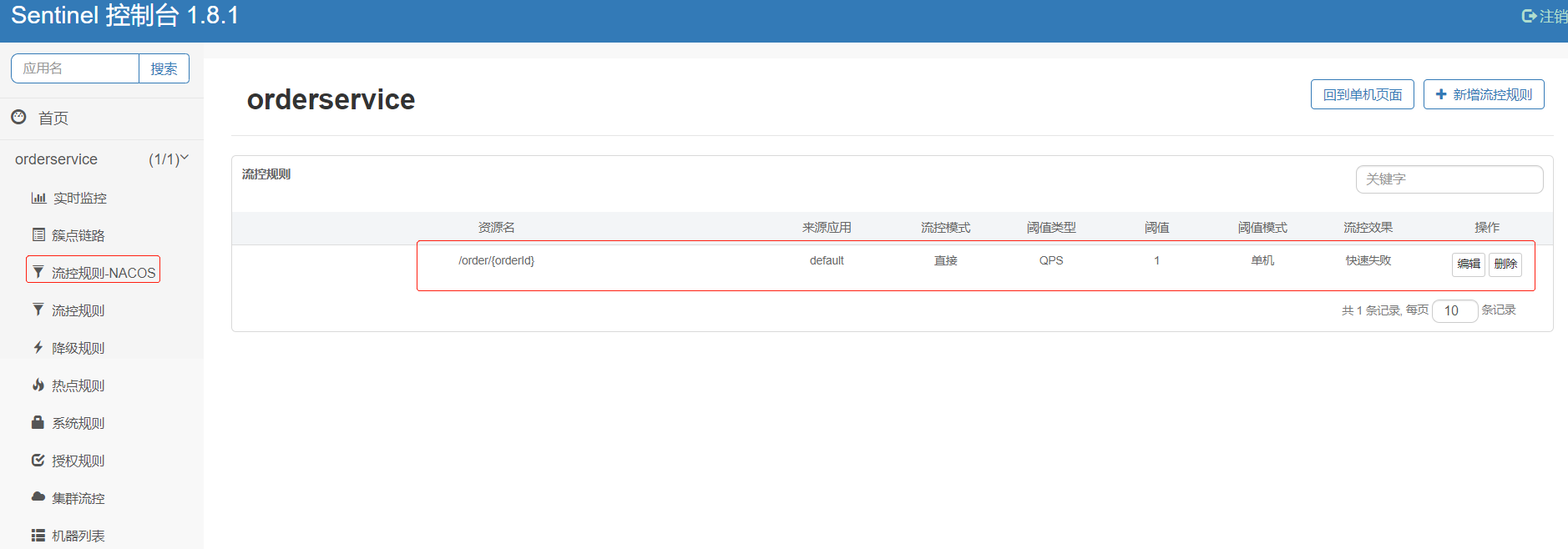Open 系统规则 system rules
The image size is (1568, 549).
point(78,423)
